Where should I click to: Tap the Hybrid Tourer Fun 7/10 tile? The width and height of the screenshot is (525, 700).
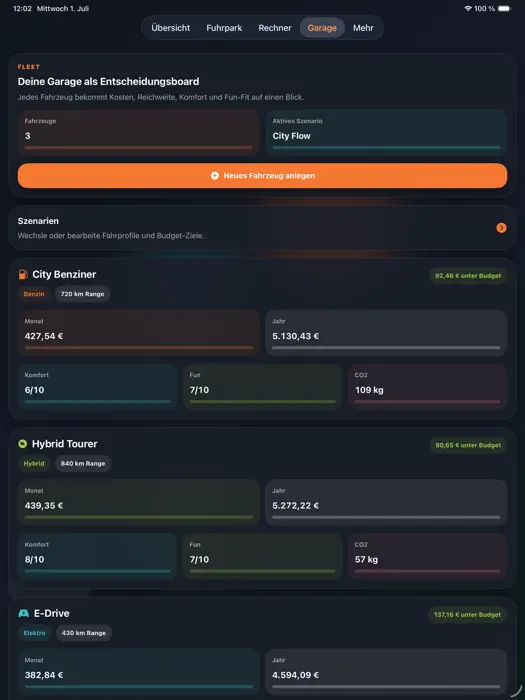pos(262,557)
